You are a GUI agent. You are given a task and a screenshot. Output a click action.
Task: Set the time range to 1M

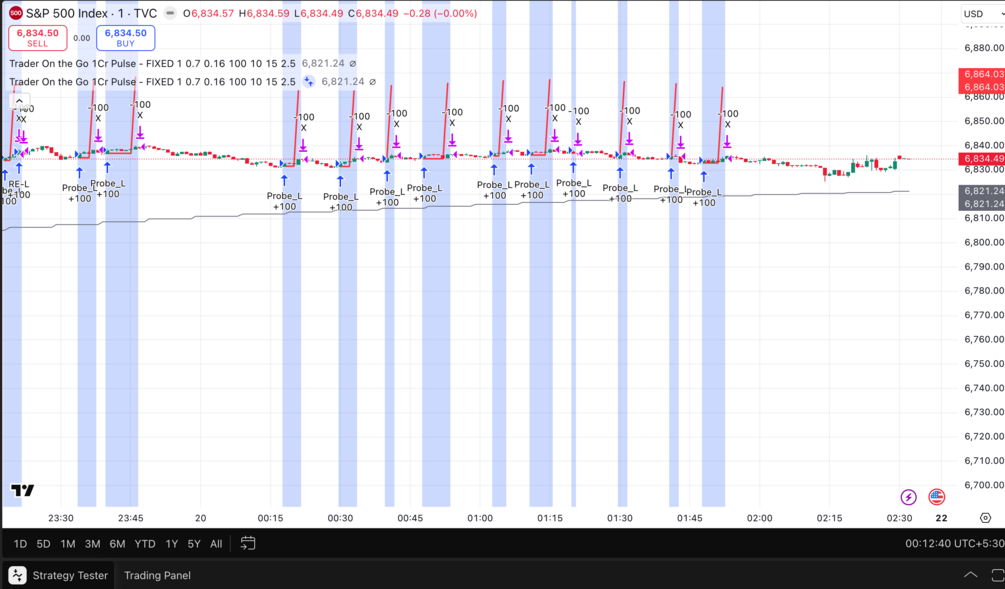point(67,544)
